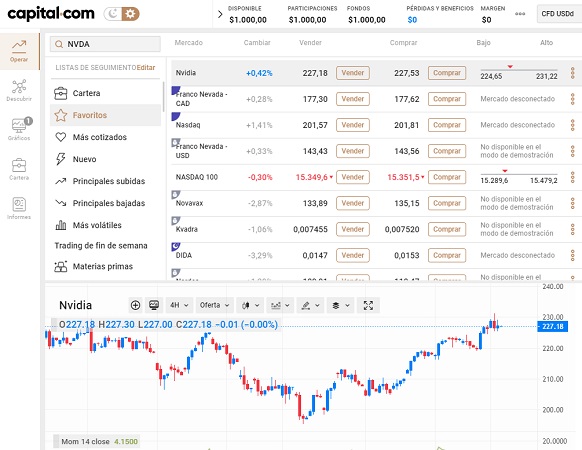Click Vender button for NASDAQ 100
Image resolution: width=582 pixels, height=450 pixels.
[x=353, y=177]
